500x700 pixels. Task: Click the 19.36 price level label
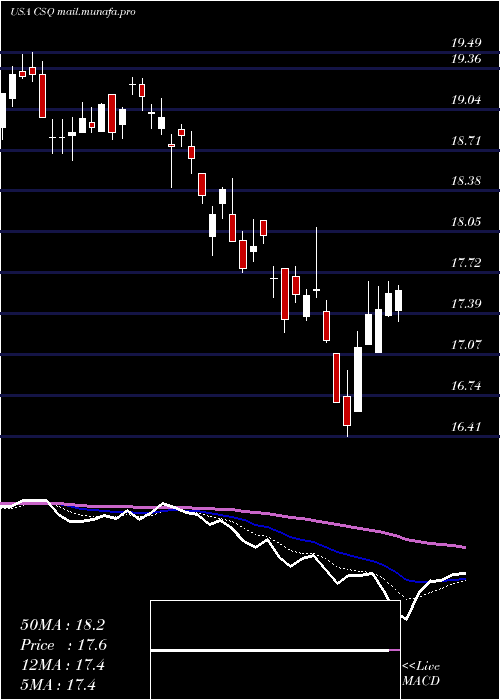(466, 59)
